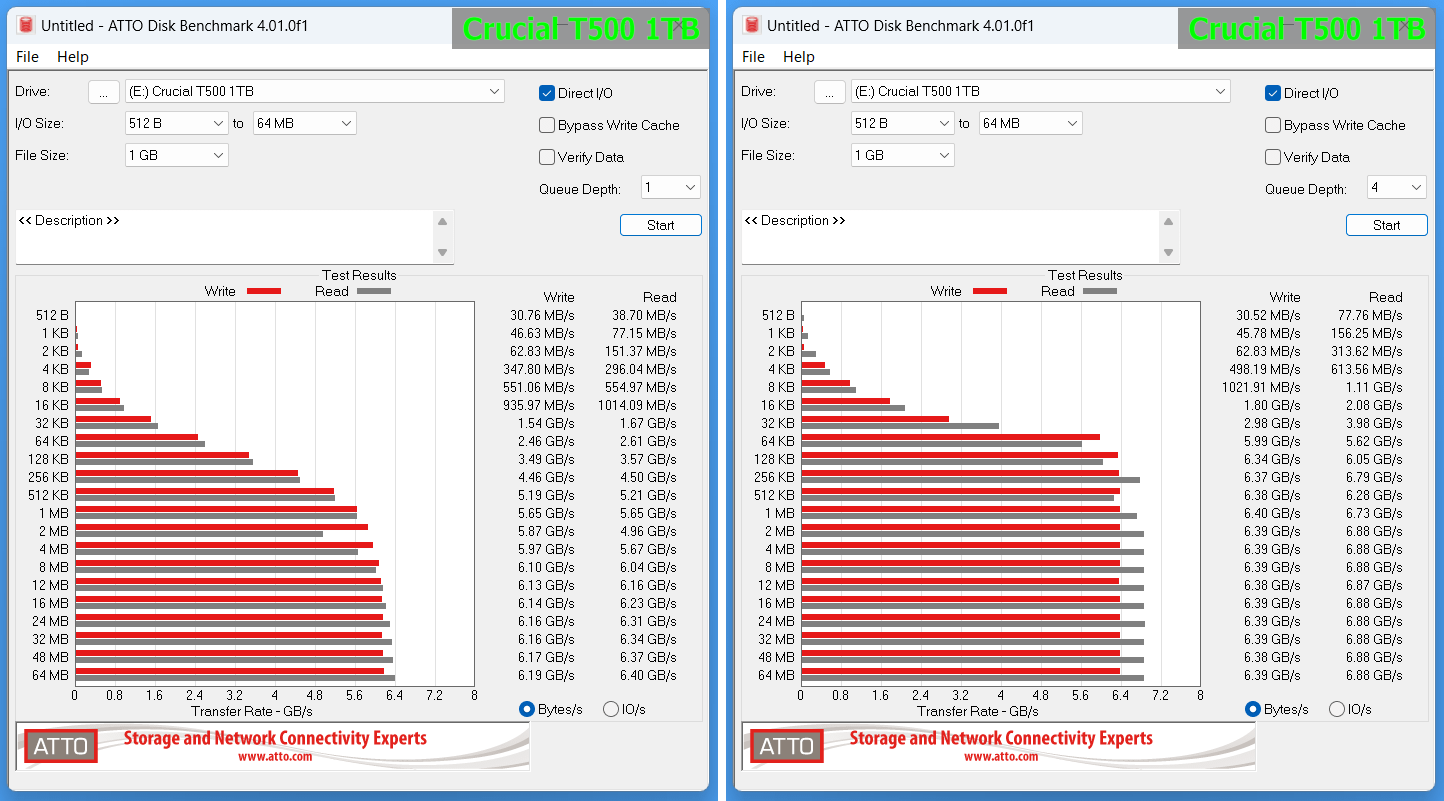Click the ATTO app icon in right window title bar
The image size is (1444, 801).
pos(752,25)
